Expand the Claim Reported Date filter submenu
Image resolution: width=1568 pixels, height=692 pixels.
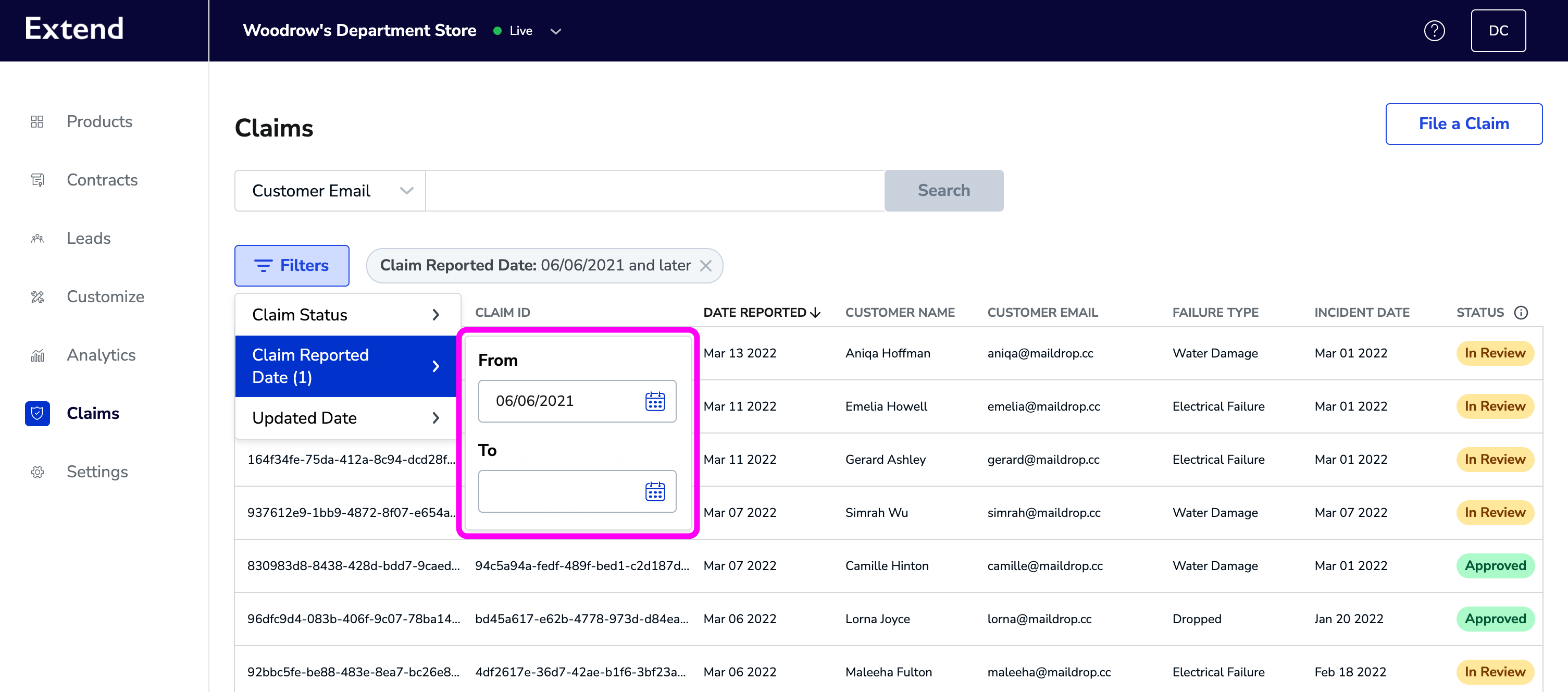[346, 366]
